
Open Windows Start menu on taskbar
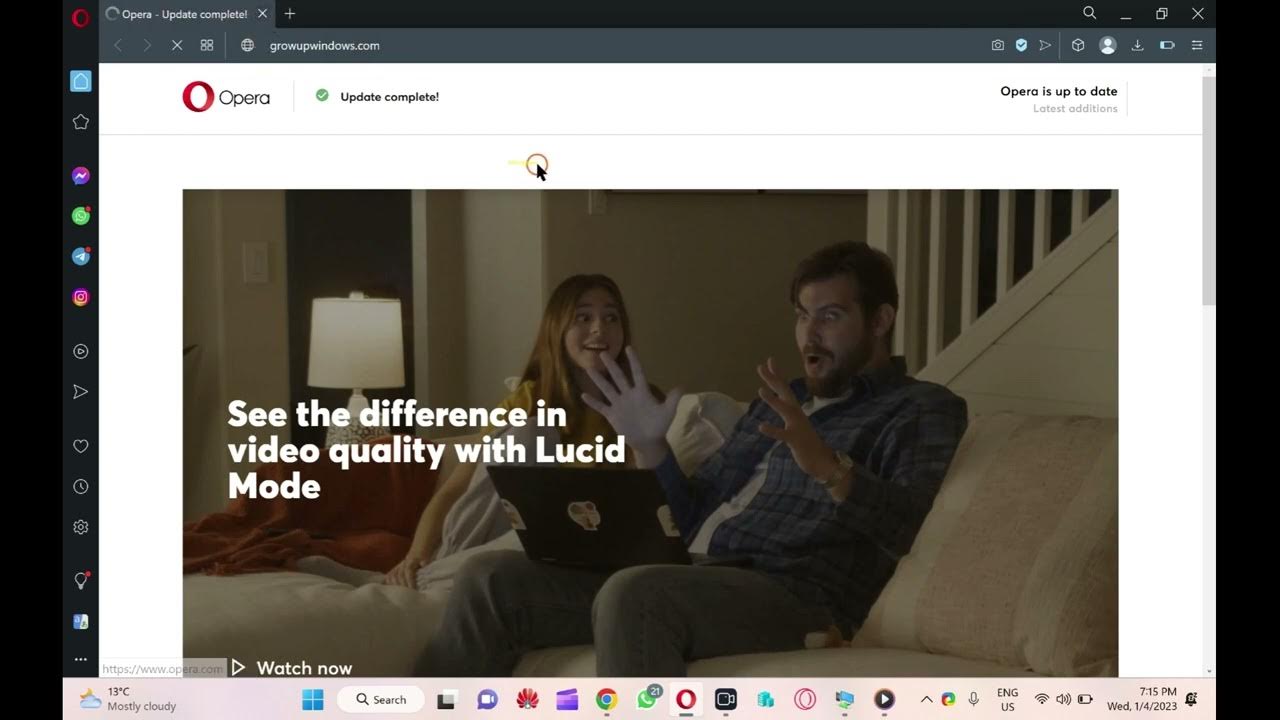coord(313,699)
